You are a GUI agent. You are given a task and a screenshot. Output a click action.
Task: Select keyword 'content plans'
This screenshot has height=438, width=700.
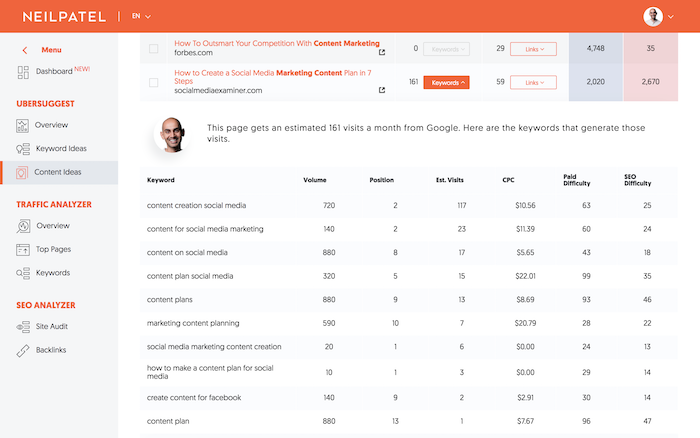coord(170,300)
